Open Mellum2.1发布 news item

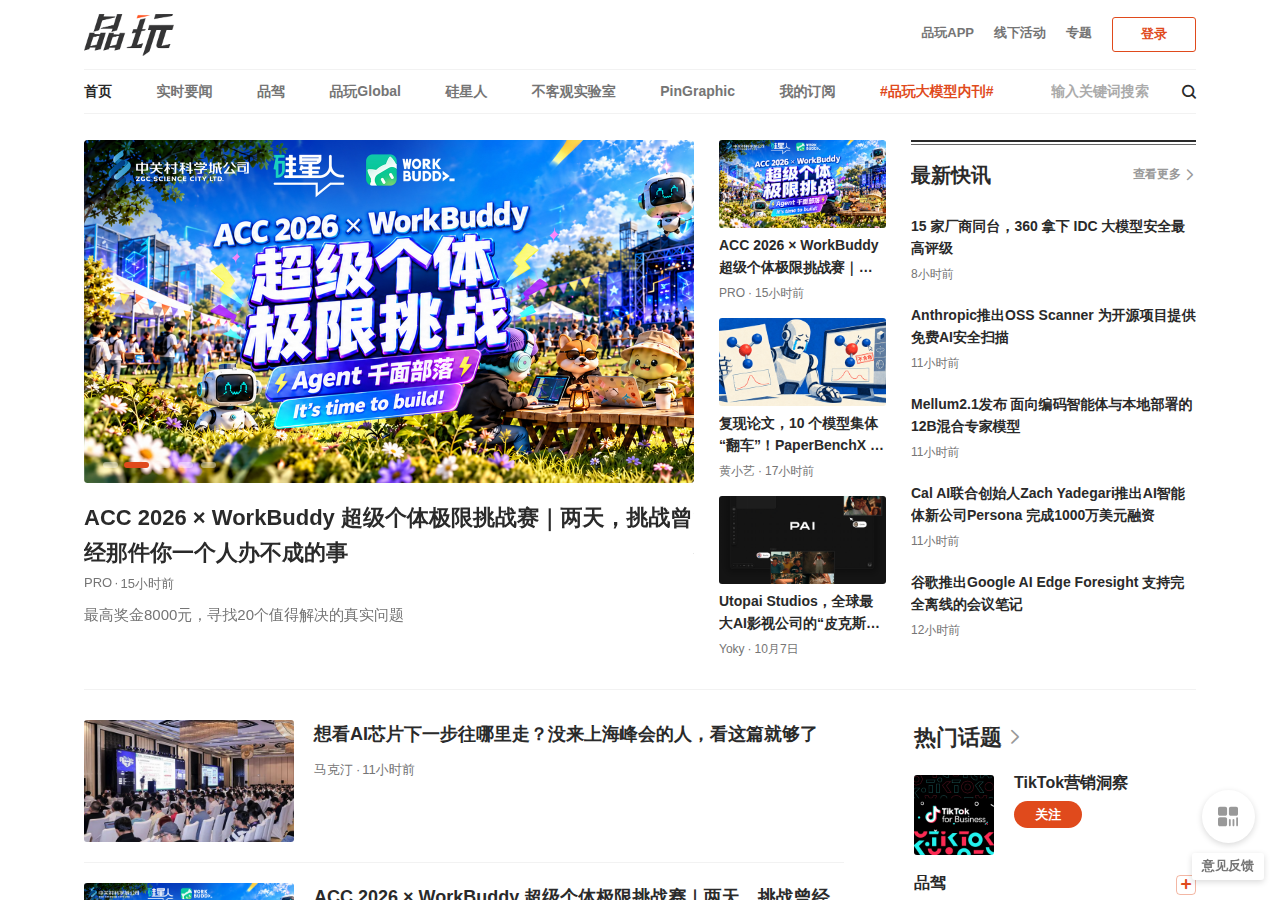pos(1052,415)
